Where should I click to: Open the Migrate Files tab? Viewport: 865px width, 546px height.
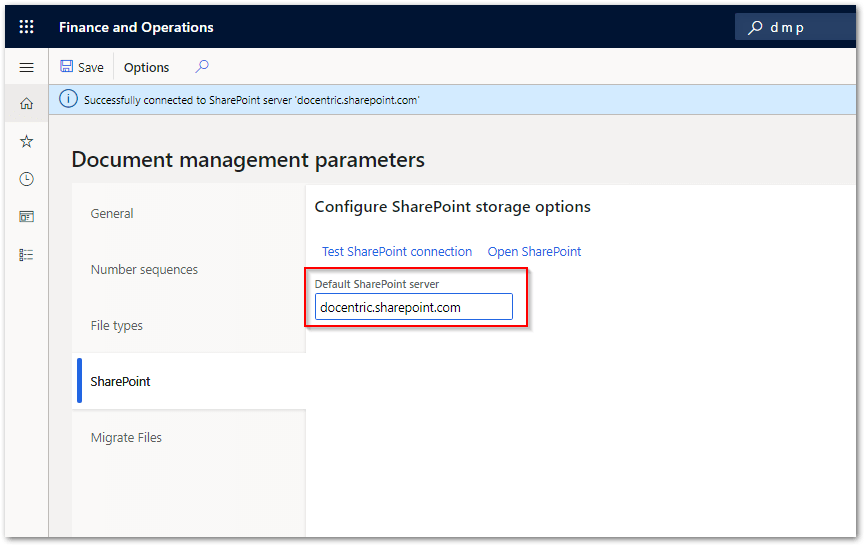coord(126,437)
